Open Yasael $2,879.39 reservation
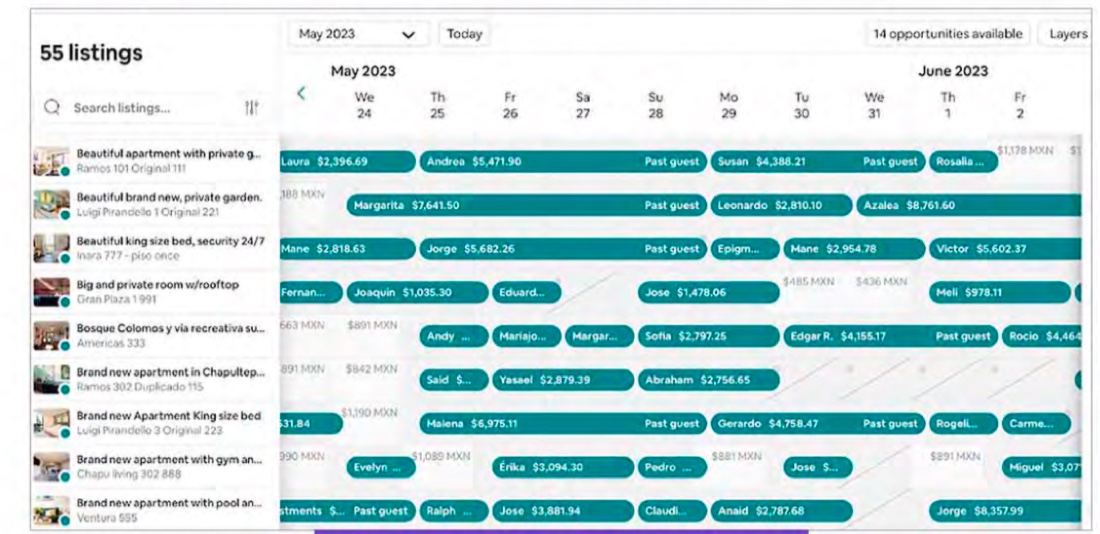The height and width of the screenshot is (534, 1100). click(563, 380)
